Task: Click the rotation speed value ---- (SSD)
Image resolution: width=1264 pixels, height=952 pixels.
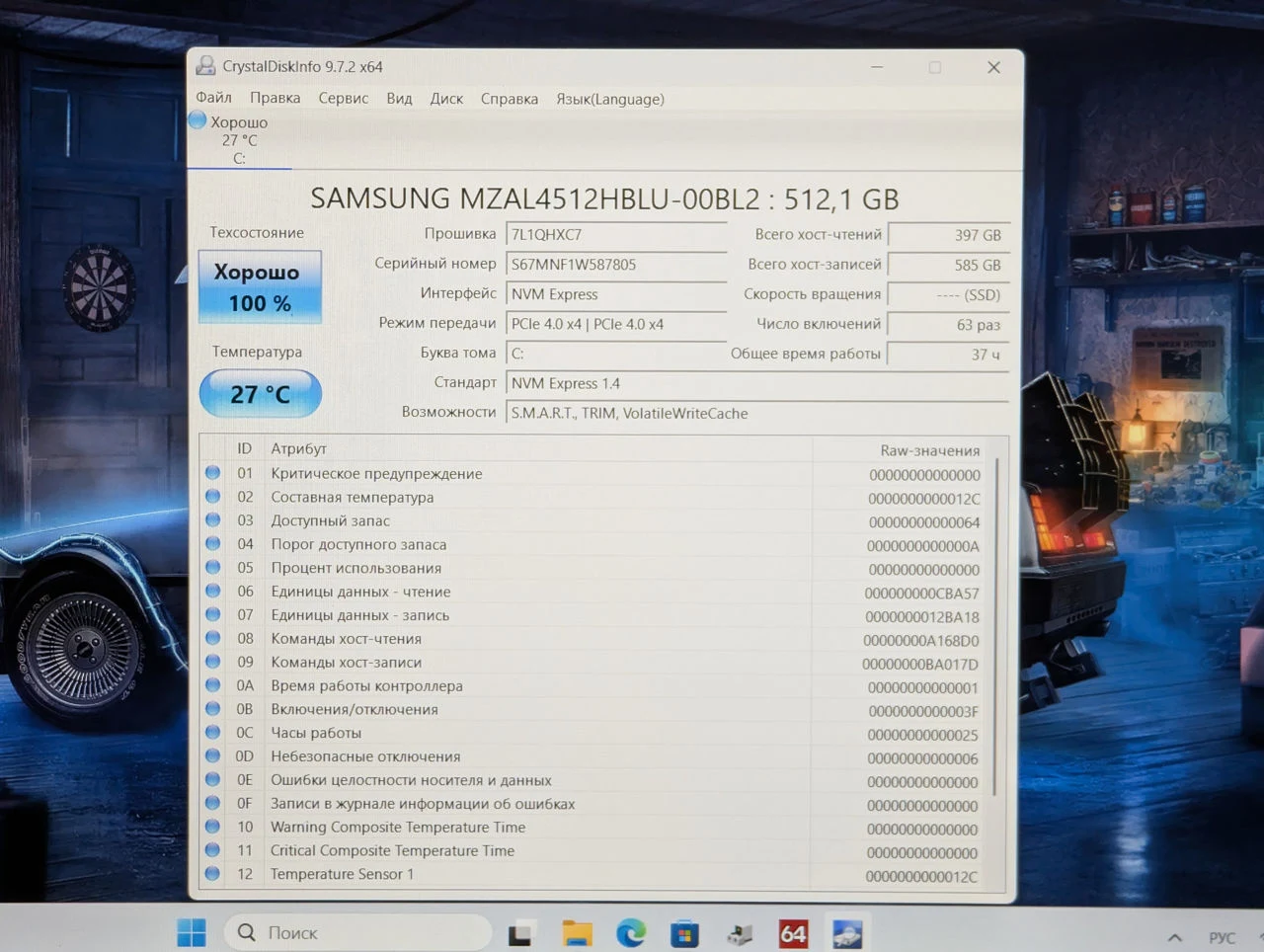Action: coord(948,294)
